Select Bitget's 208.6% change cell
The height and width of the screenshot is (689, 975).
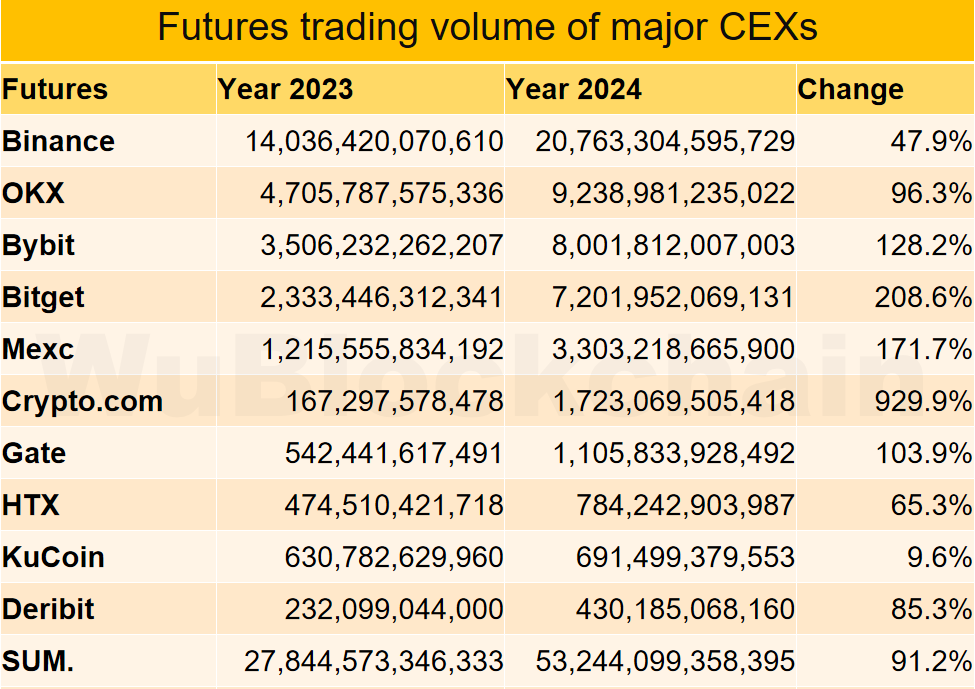(931, 297)
